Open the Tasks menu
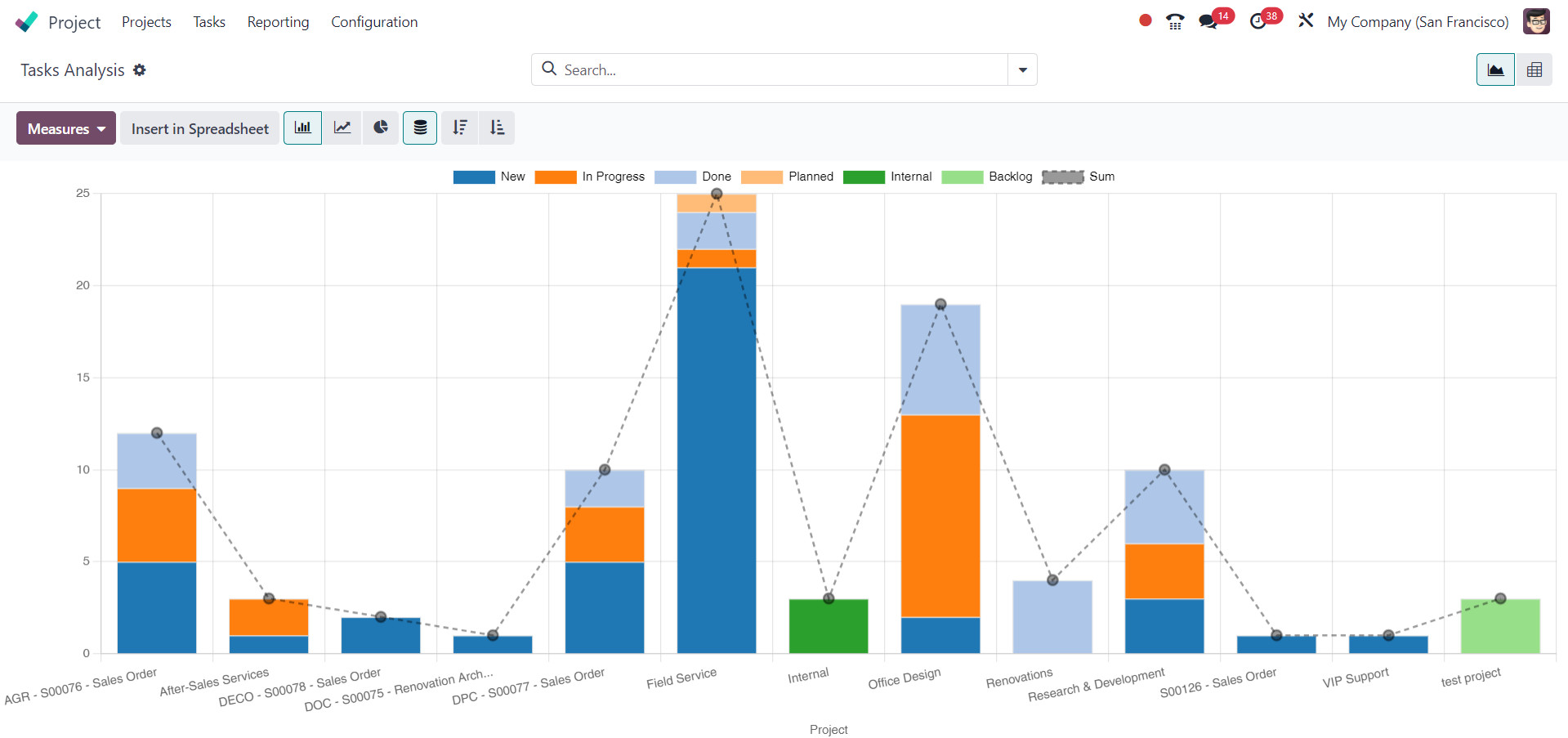This screenshot has height=738, width=1568. pyautogui.click(x=209, y=22)
